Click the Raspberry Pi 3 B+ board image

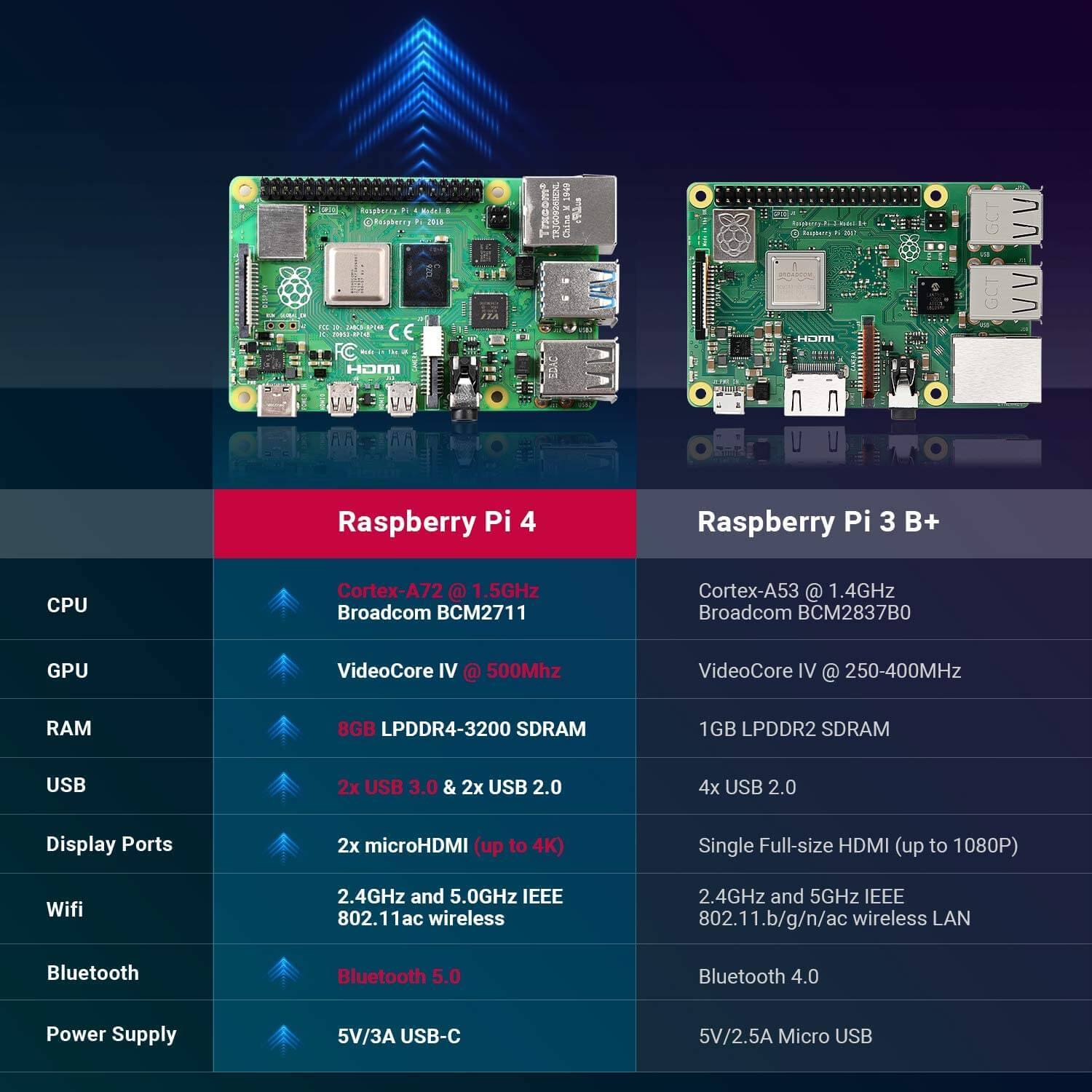pos(865,300)
